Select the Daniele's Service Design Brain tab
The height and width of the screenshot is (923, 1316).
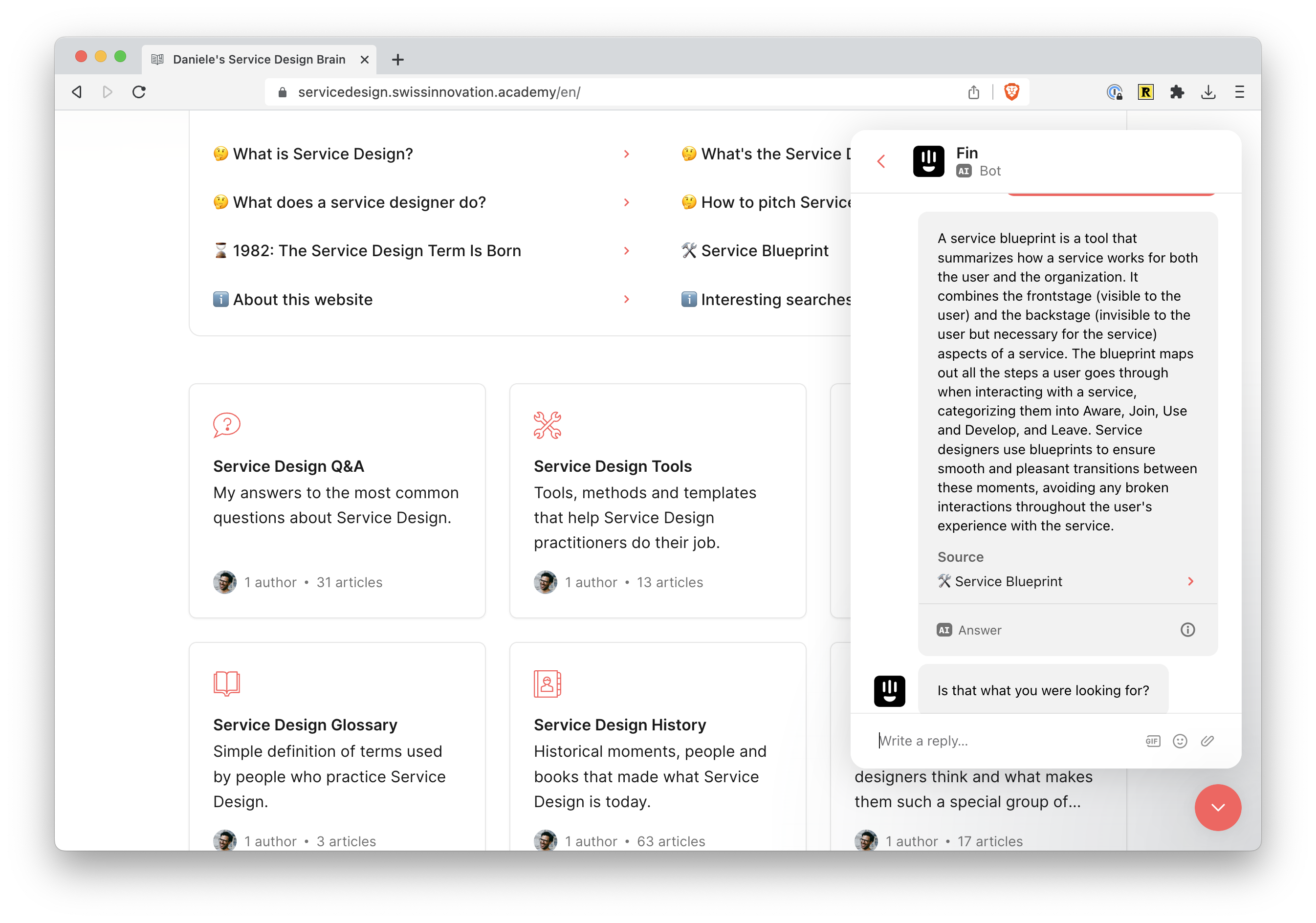pyautogui.click(x=259, y=60)
